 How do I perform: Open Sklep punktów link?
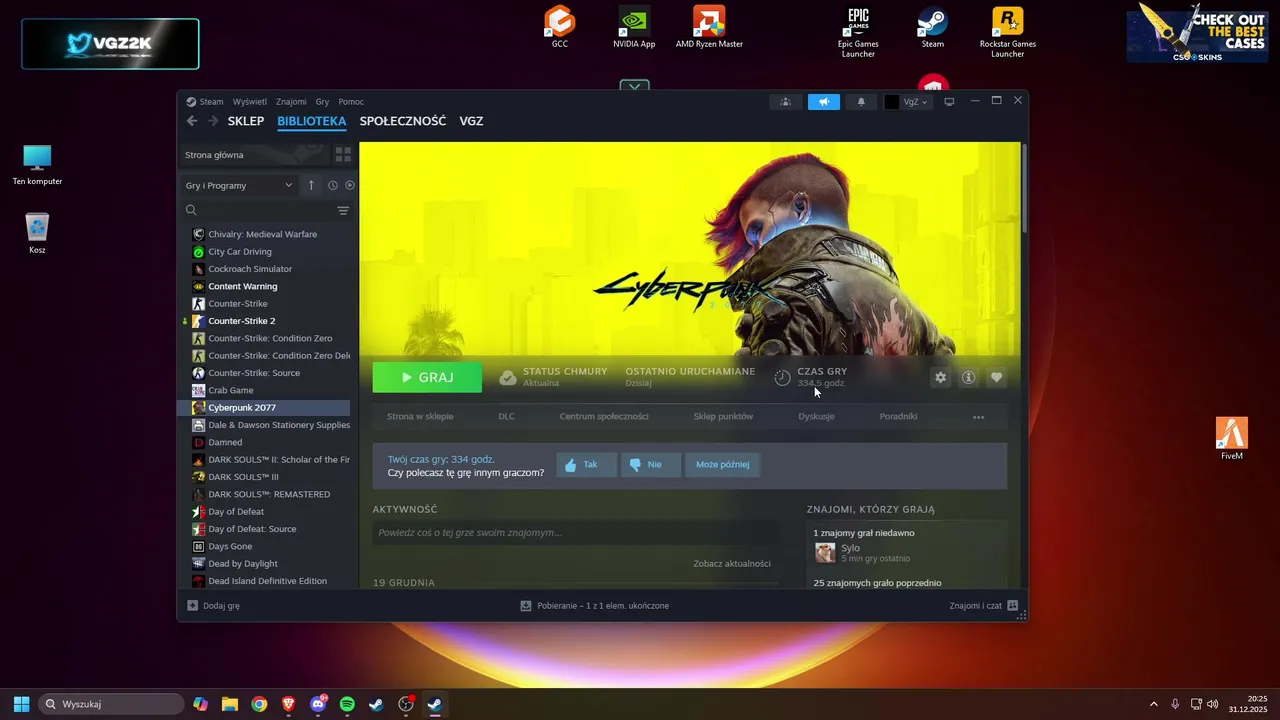723,416
